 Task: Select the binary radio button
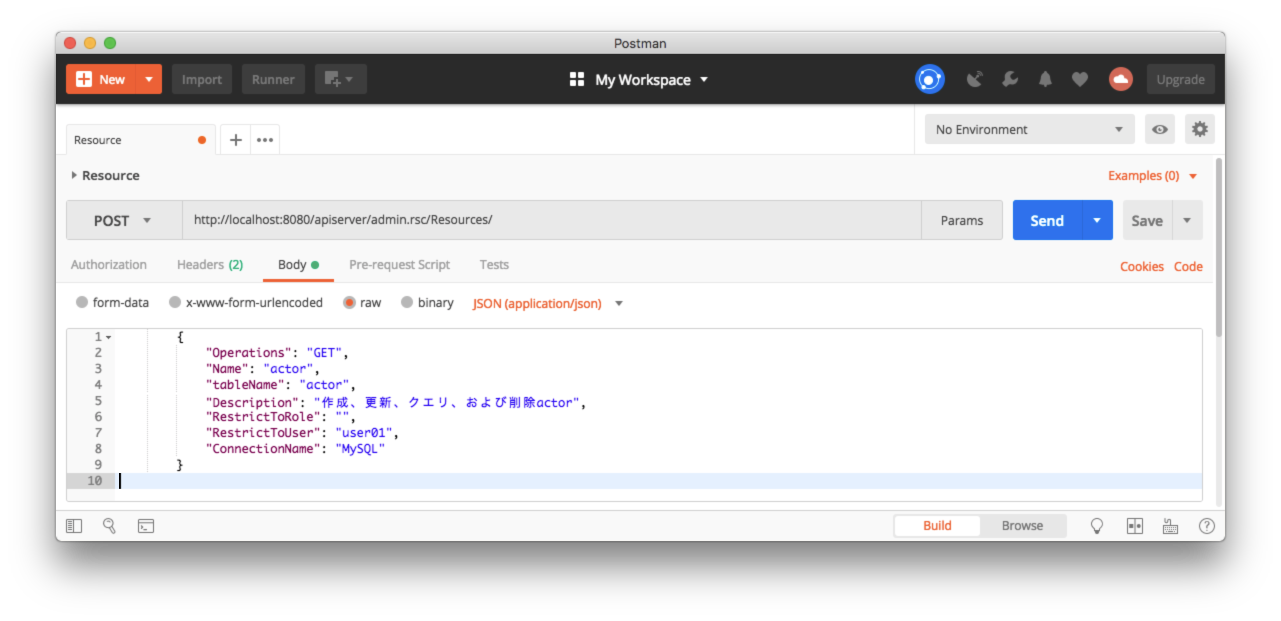[407, 302]
